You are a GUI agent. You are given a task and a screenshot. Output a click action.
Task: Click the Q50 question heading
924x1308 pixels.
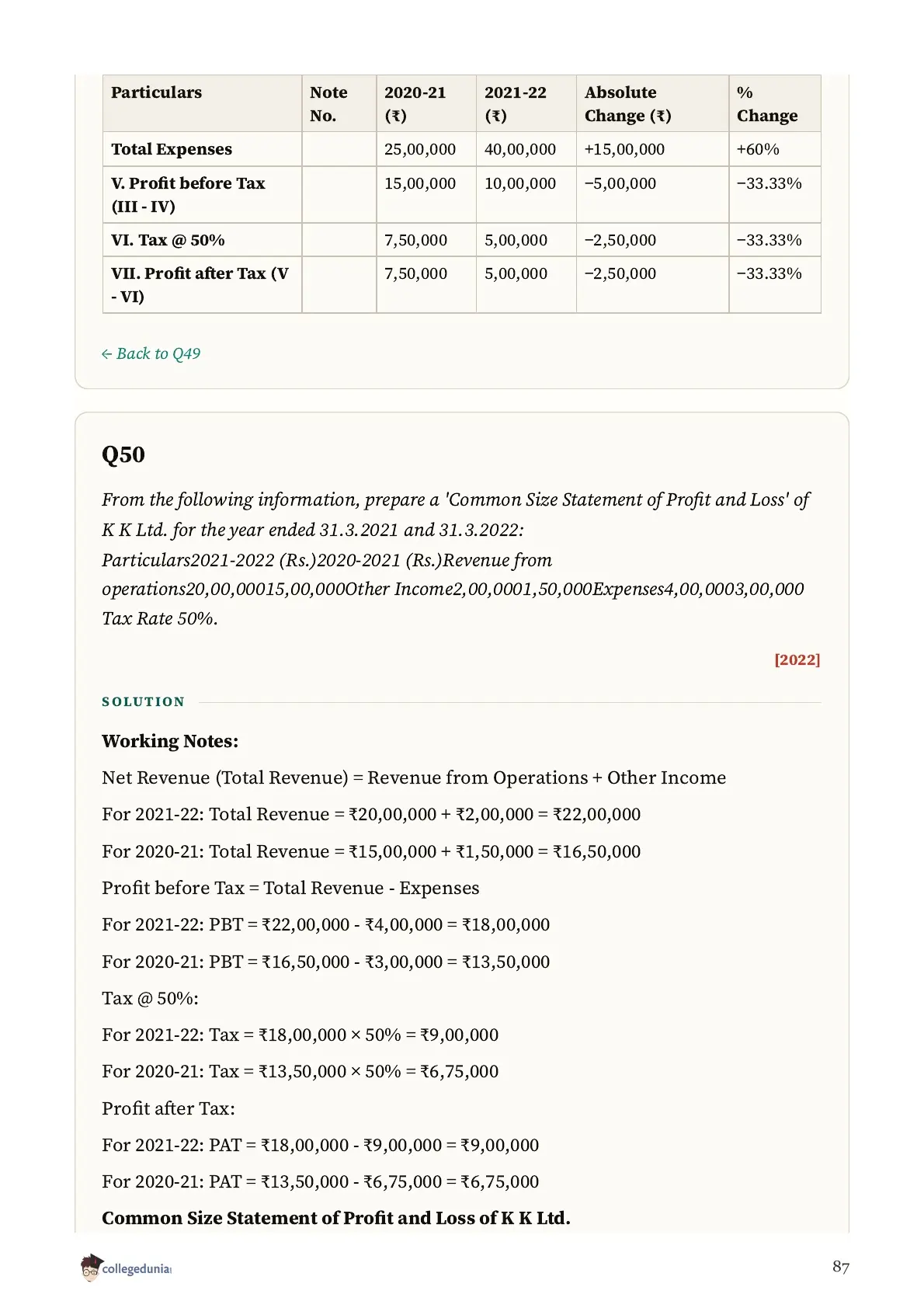tap(123, 454)
